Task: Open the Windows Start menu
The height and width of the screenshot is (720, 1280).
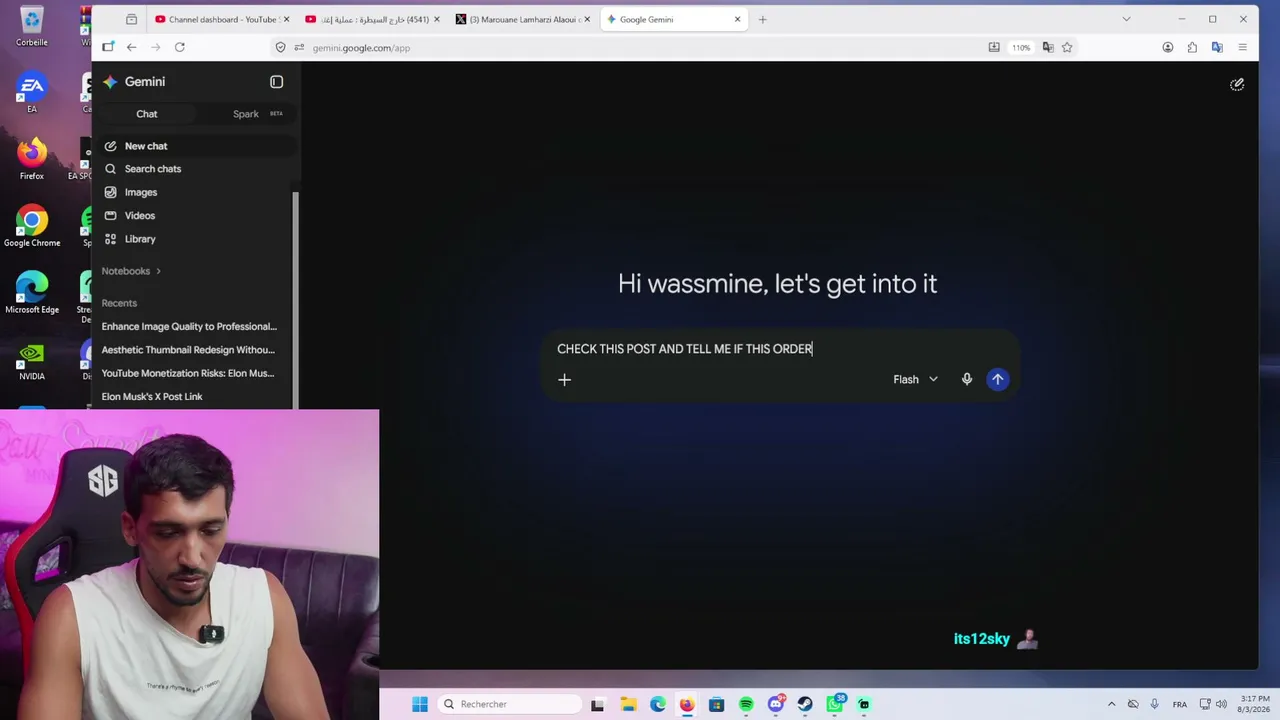Action: point(420,704)
